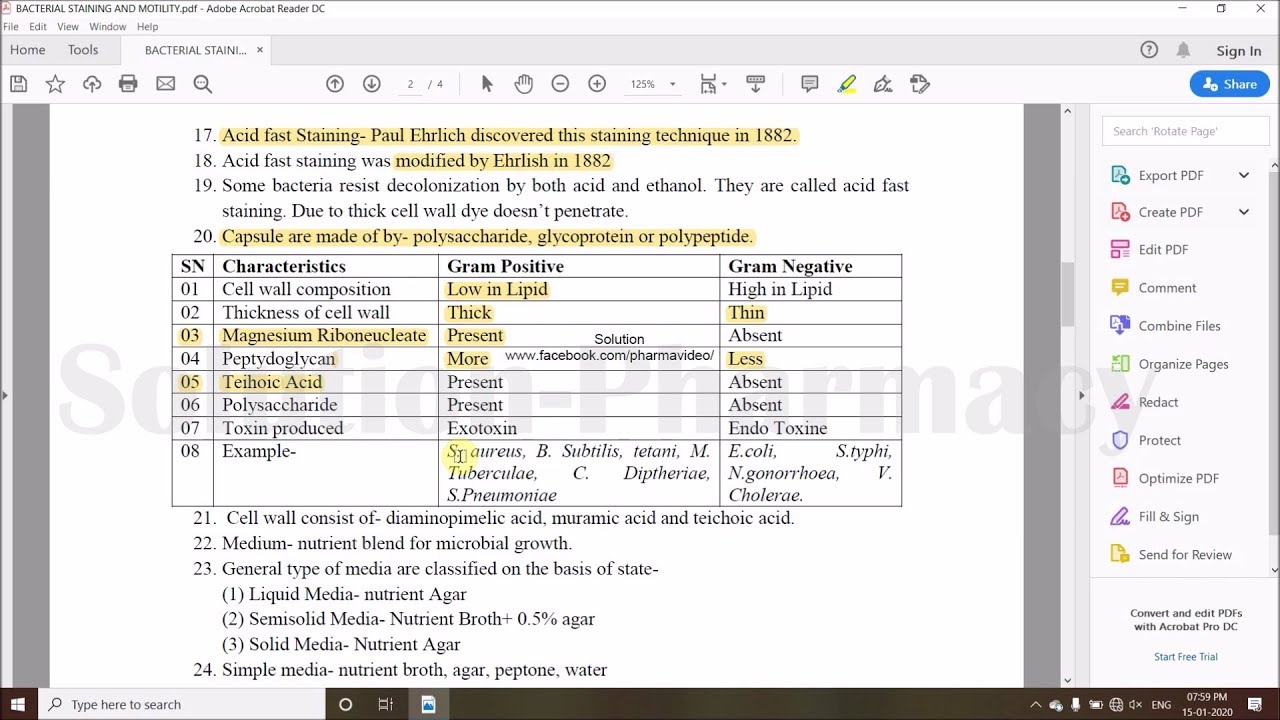Screen dimensions: 1280x720
Task: Click the 'Magnesium Riboneucleate' table cell
Action: click(325, 336)
